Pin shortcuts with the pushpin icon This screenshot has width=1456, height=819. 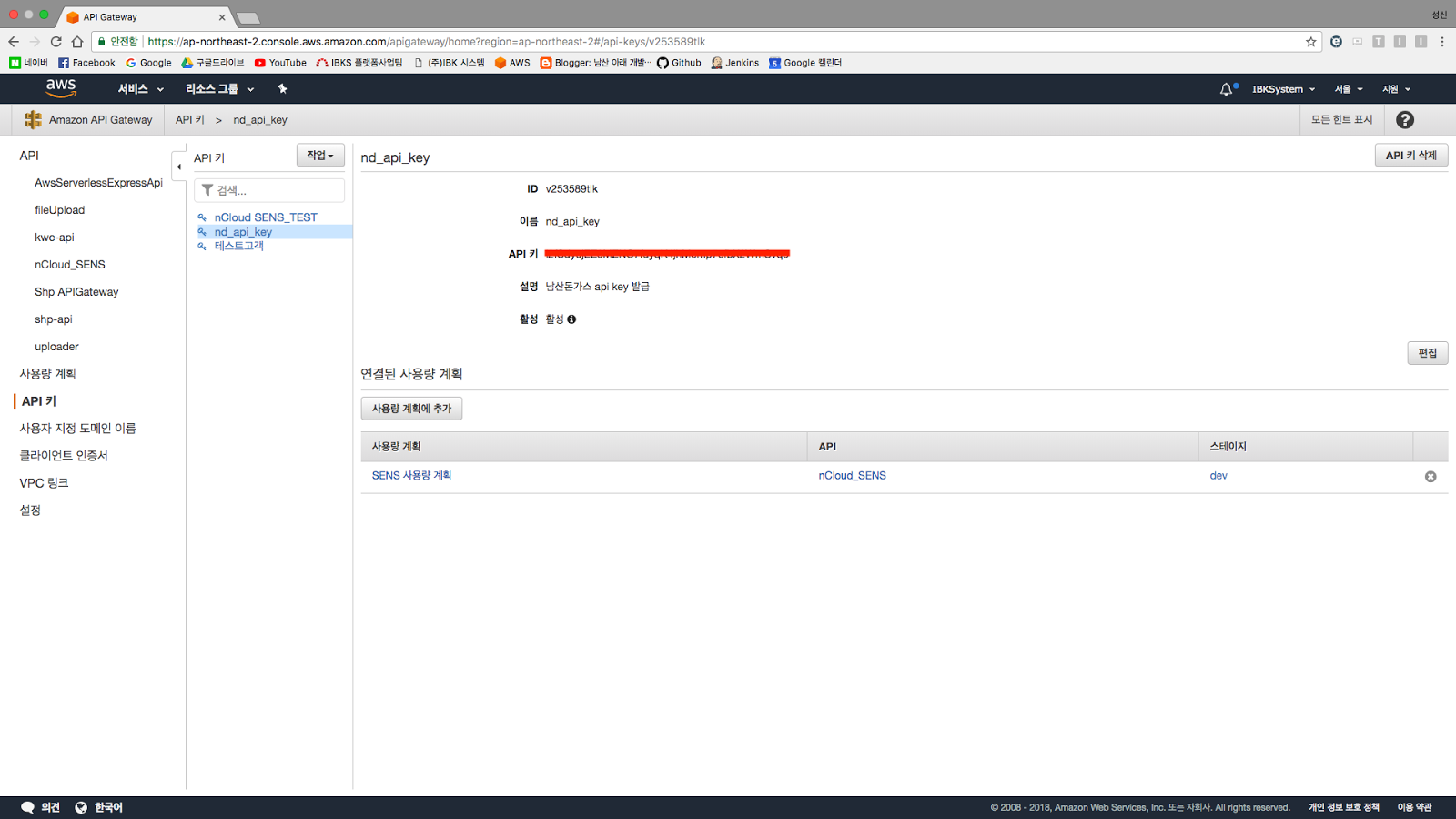[282, 89]
